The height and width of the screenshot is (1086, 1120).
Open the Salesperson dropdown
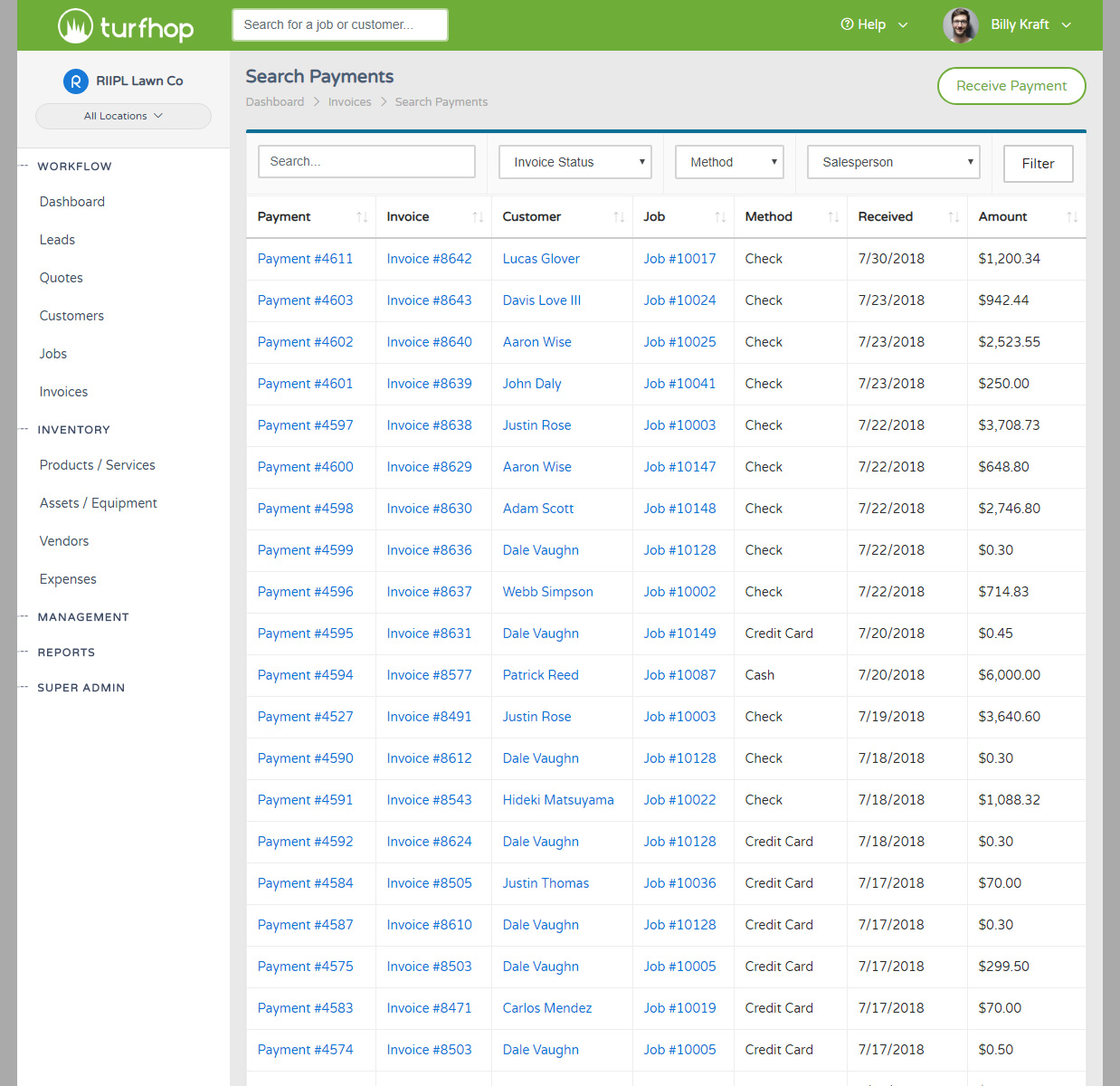point(893,161)
